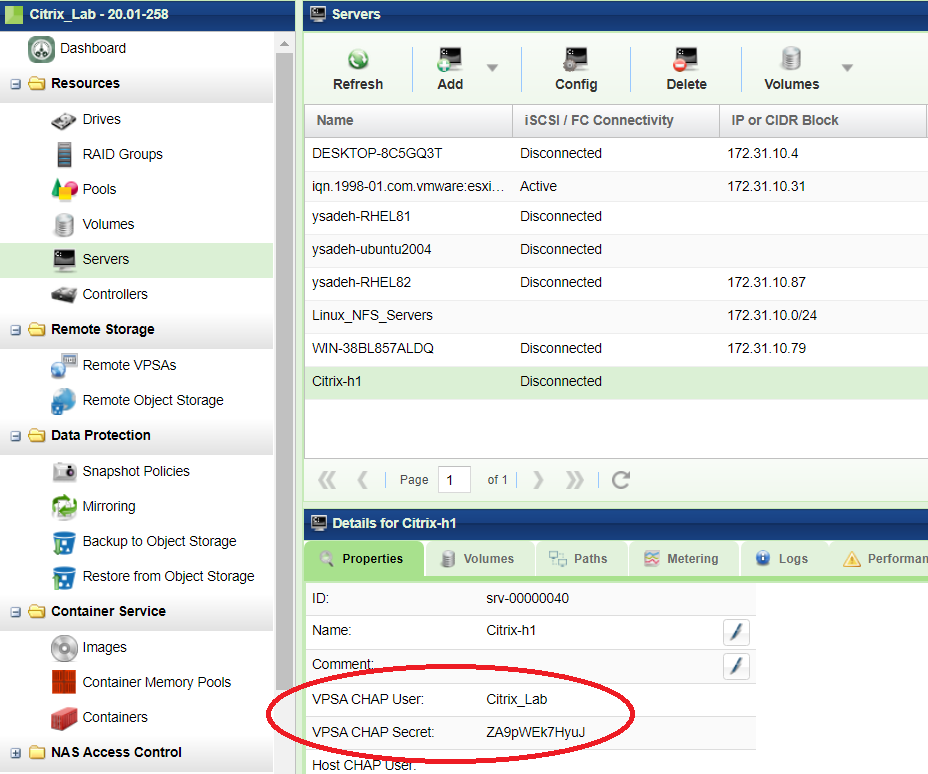The height and width of the screenshot is (774, 928).
Task: Click the VPSA CHAP Secret value
Action: tap(536, 733)
